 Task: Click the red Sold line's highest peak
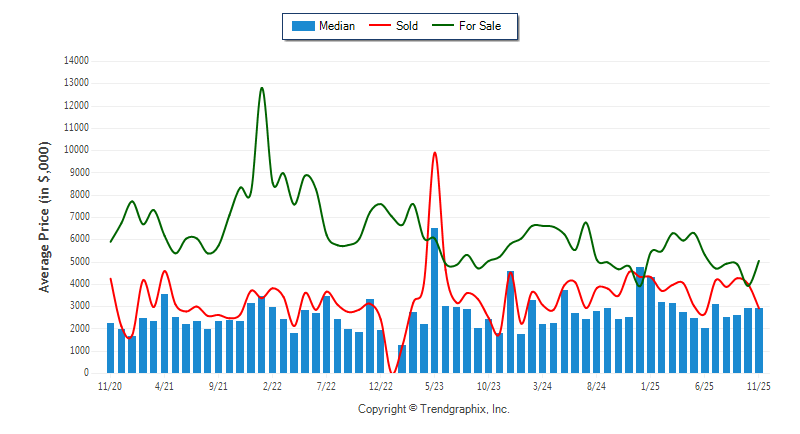[435, 153]
